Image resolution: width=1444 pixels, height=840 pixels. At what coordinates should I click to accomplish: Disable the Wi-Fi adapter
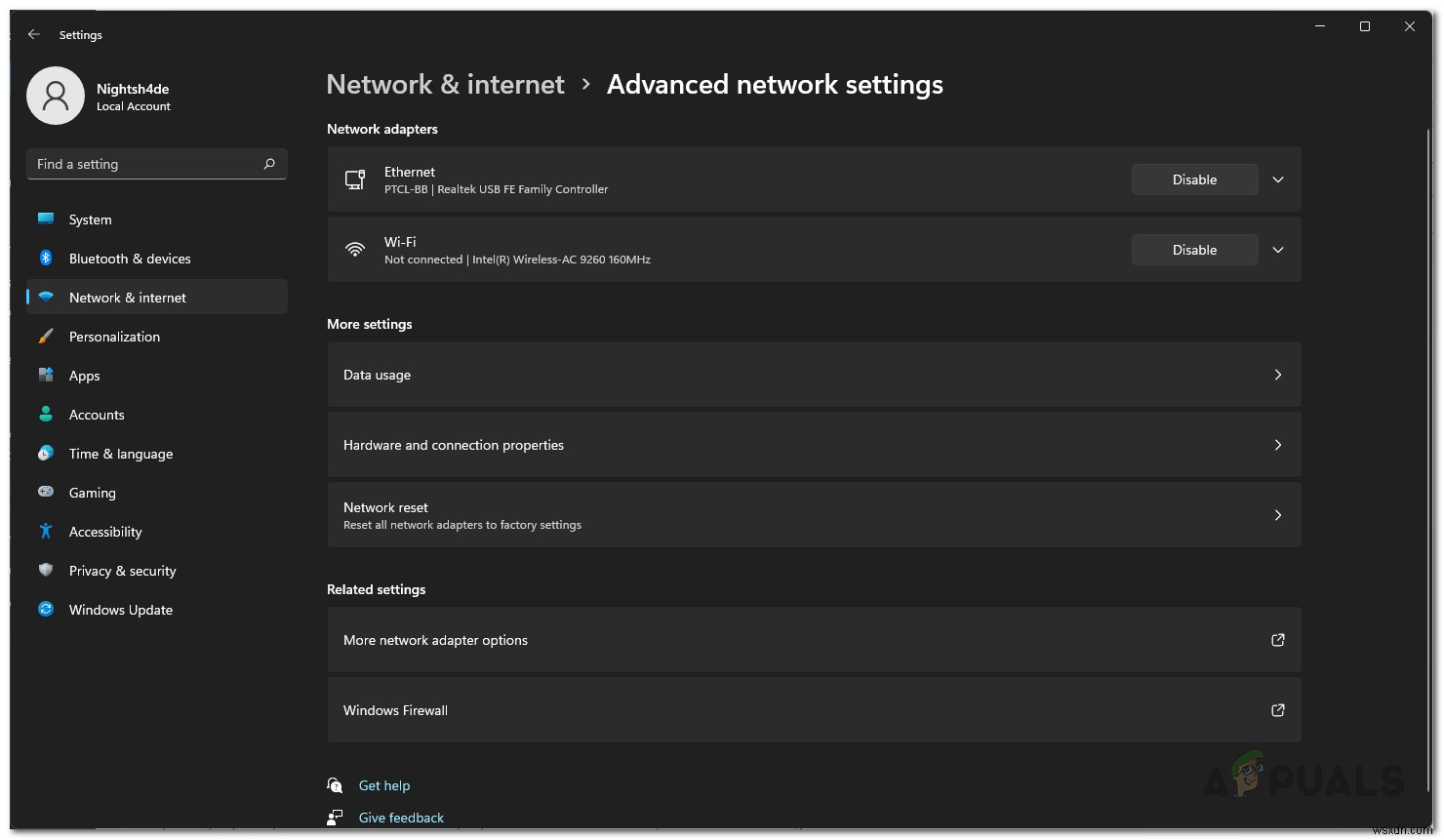[1194, 250]
